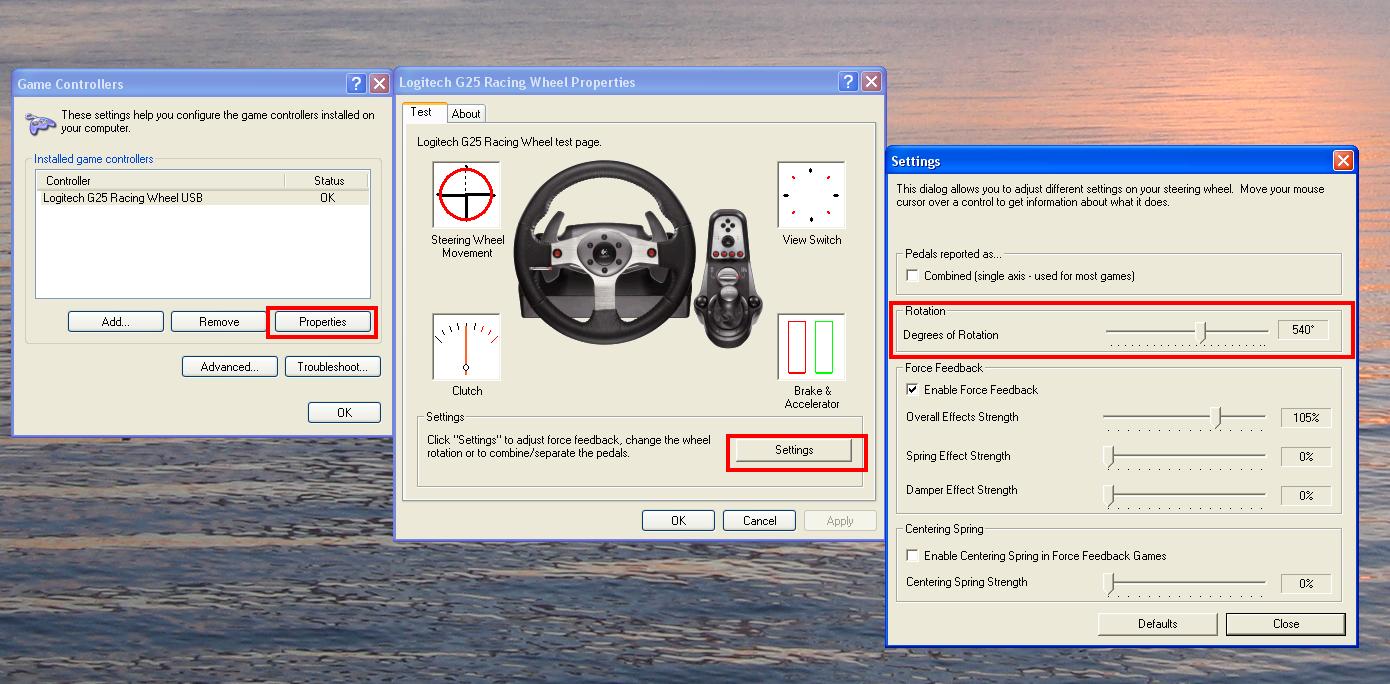Open Settings from the G25 Properties window
Viewport: 1390px width, 684px height.
(794, 450)
